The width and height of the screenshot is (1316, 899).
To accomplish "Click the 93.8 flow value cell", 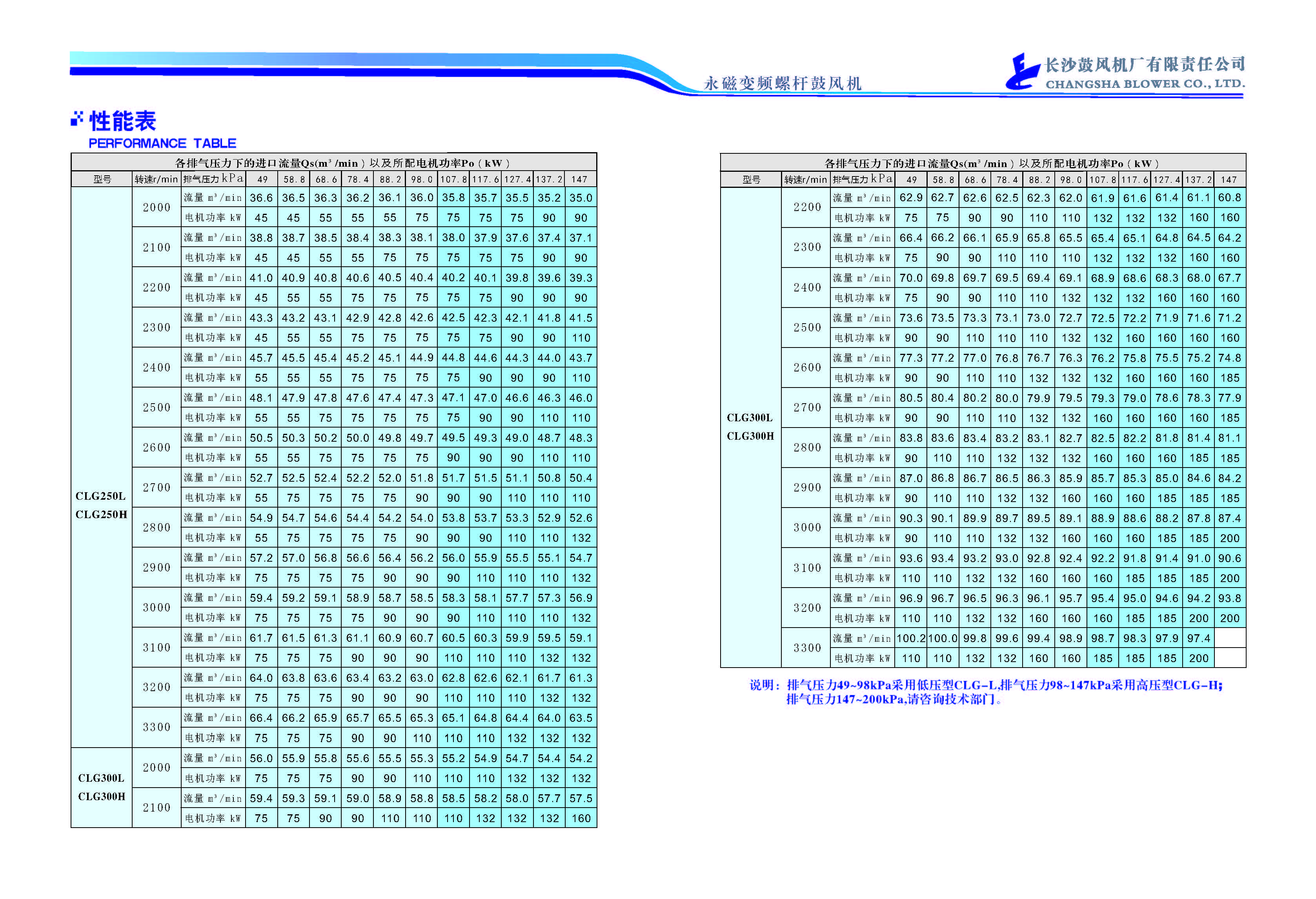I will click(x=1229, y=599).
